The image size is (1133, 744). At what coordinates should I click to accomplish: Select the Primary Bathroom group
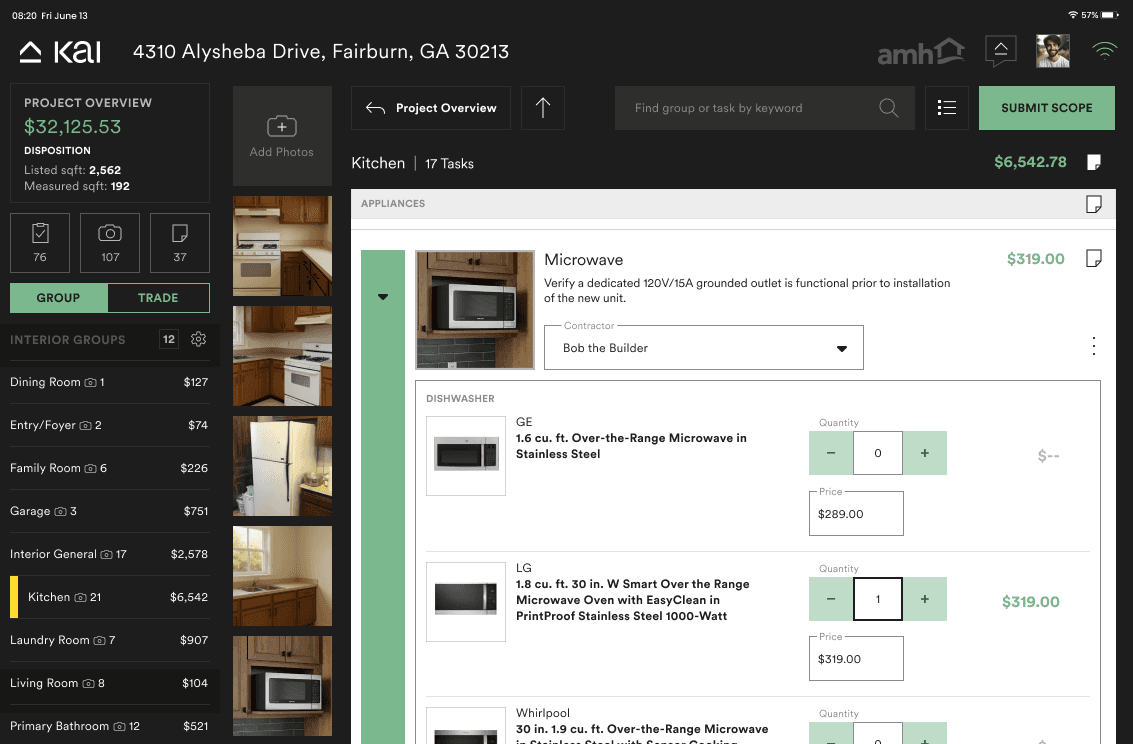pos(109,726)
